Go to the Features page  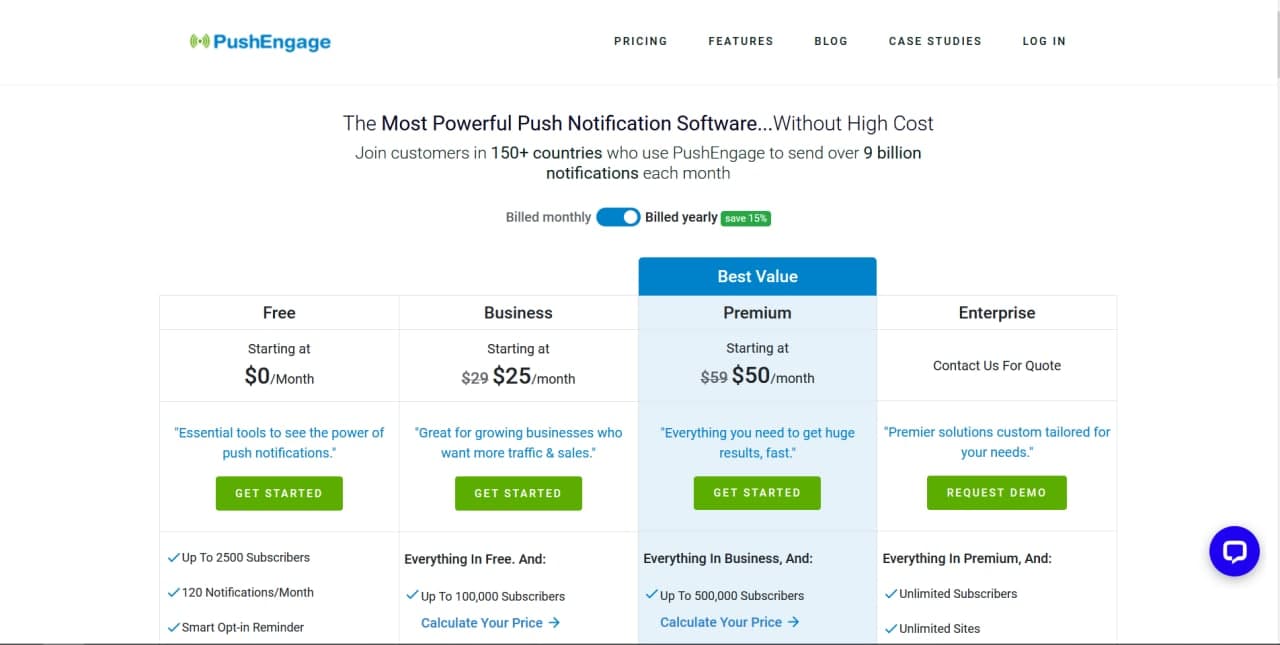740,41
